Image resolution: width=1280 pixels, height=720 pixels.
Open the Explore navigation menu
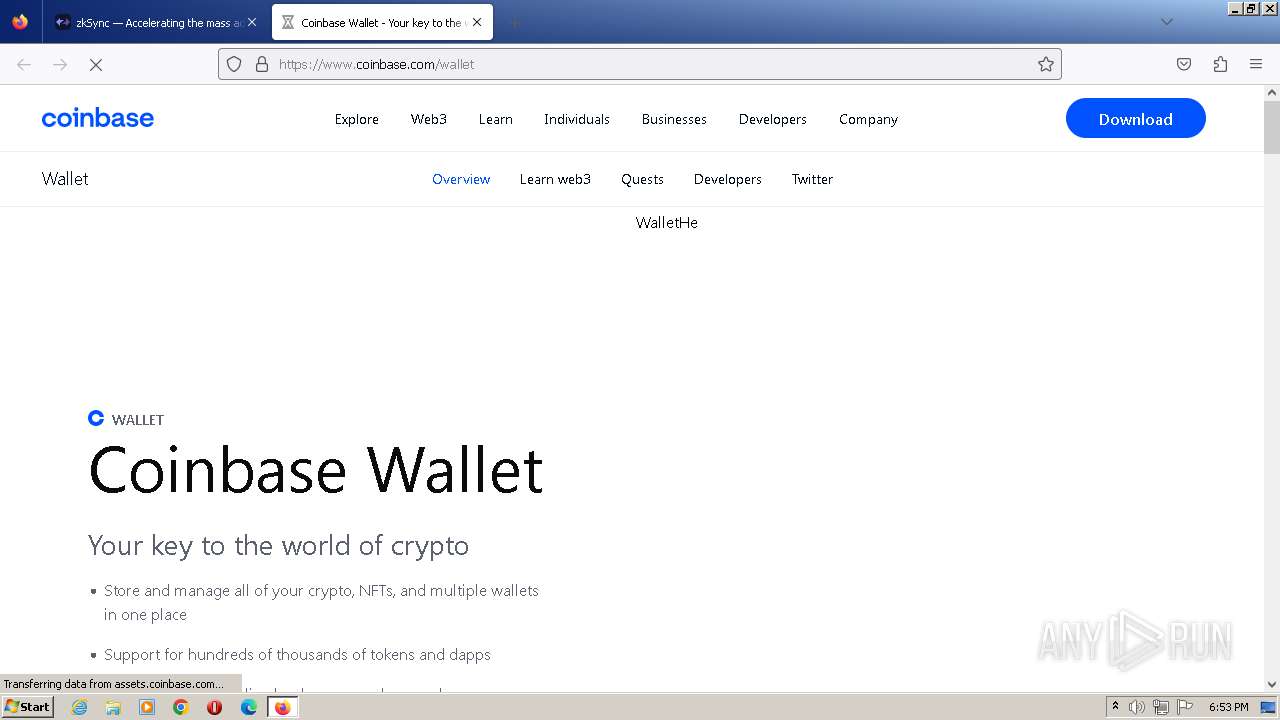[357, 119]
